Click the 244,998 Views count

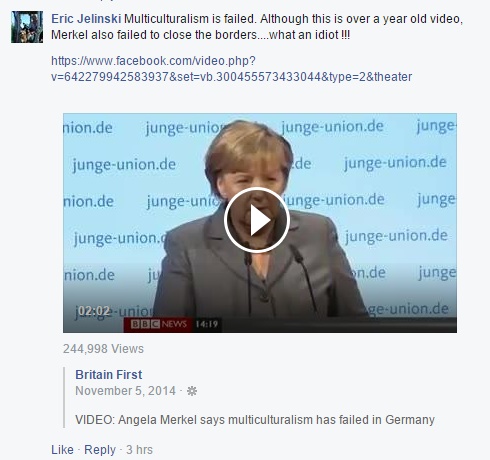pyautogui.click(x=103, y=349)
